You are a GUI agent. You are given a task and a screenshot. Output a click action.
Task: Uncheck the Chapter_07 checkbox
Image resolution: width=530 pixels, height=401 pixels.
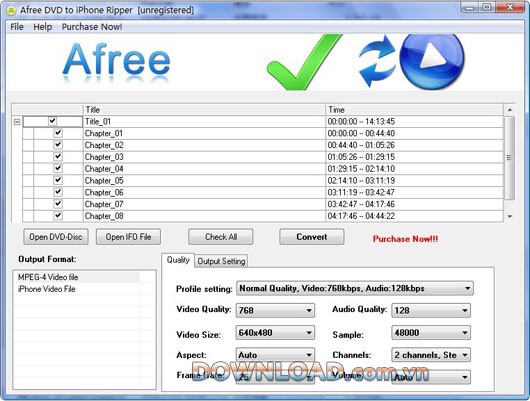(58, 204)
